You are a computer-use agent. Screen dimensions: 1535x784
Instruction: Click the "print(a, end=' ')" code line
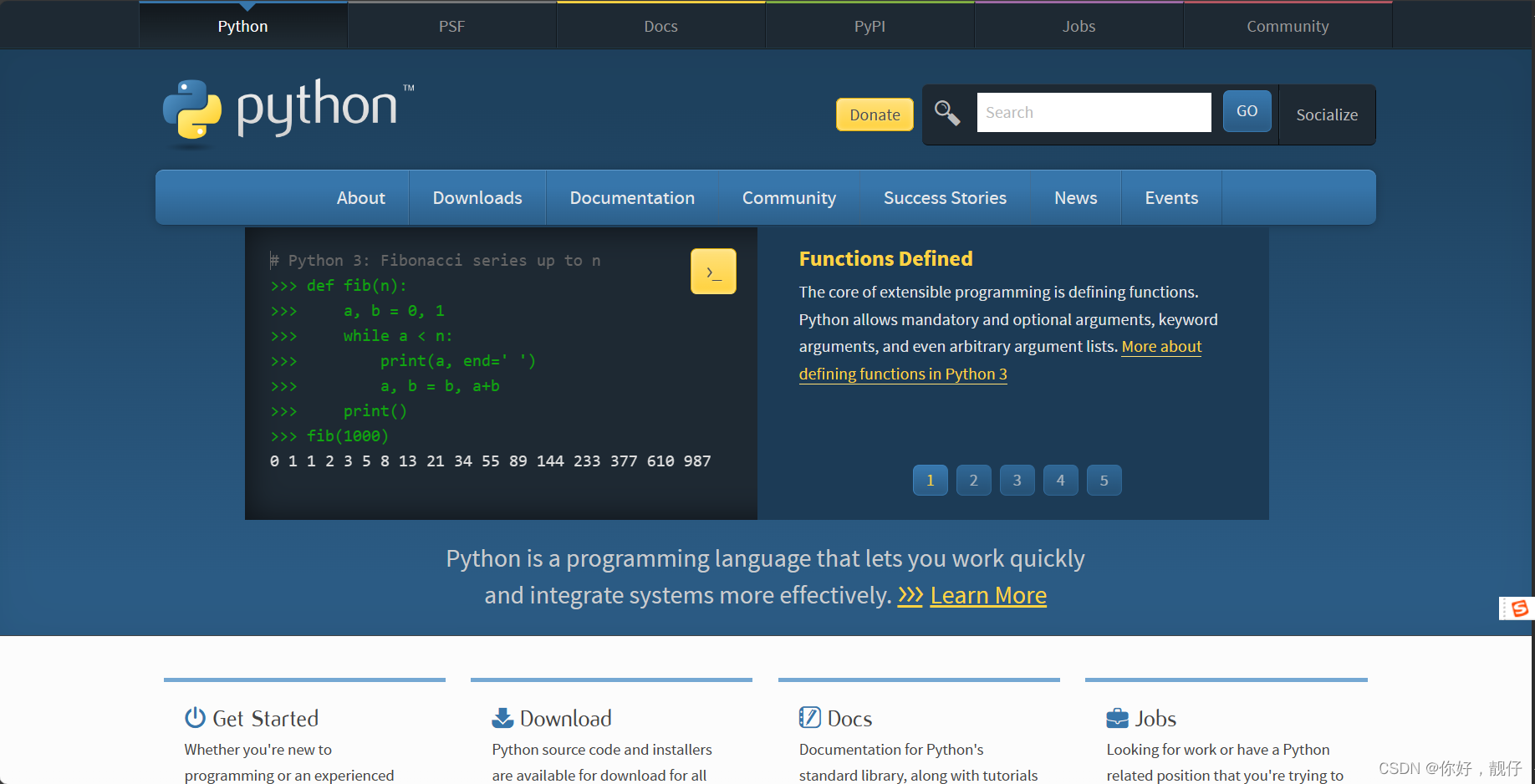pos(458,360)
